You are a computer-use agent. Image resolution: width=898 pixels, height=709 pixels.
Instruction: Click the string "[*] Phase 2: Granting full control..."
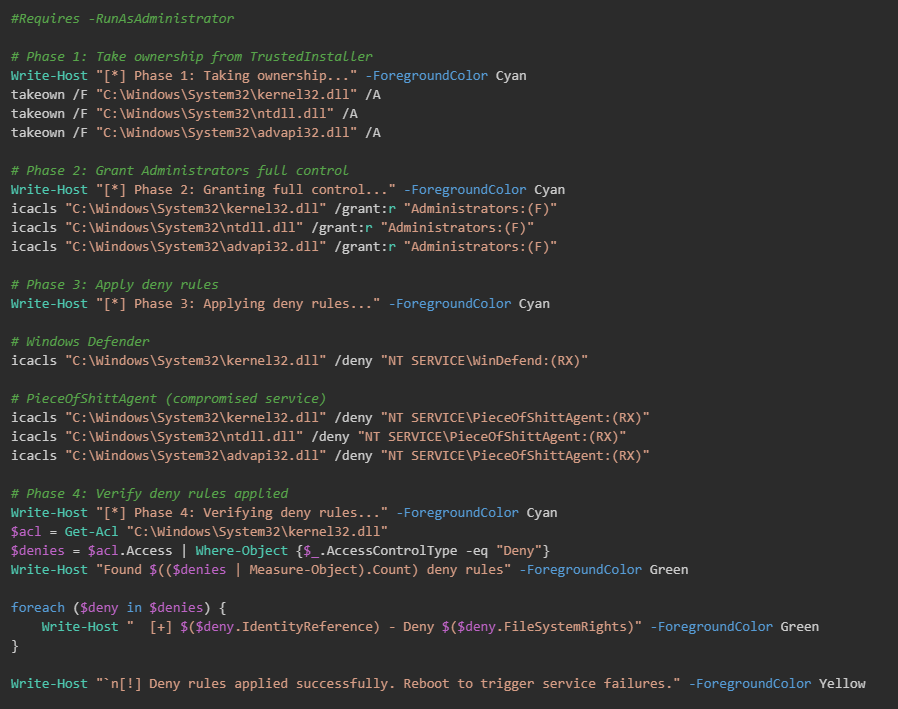tap(246, 190)
